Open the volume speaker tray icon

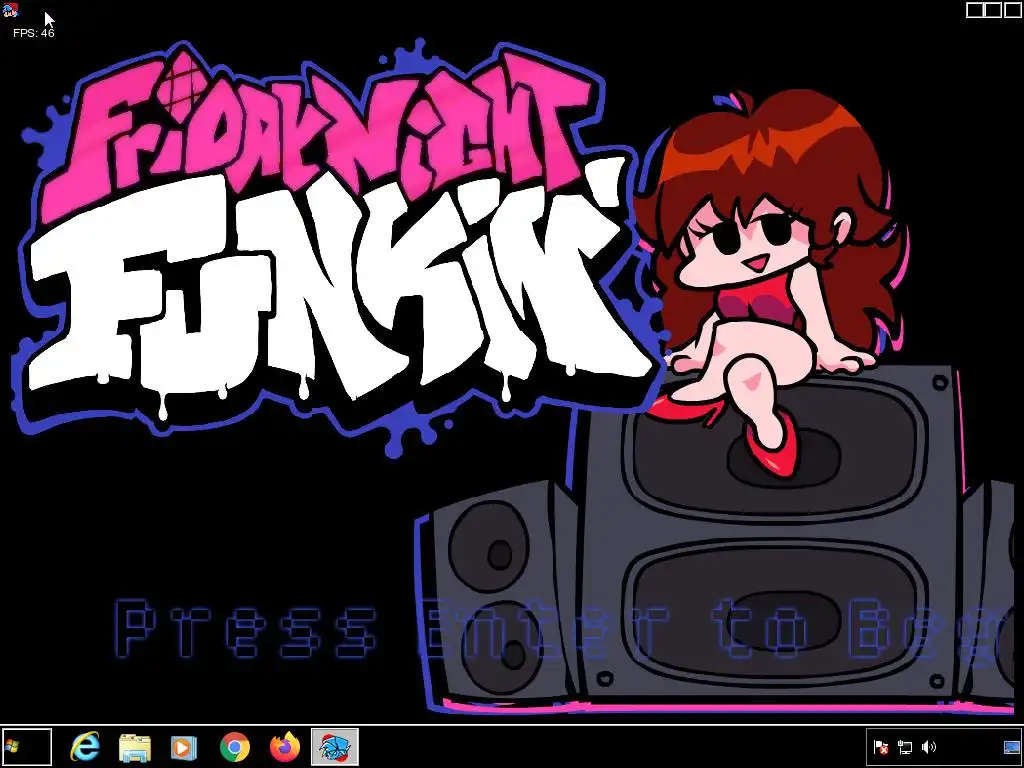pos(928,747)
